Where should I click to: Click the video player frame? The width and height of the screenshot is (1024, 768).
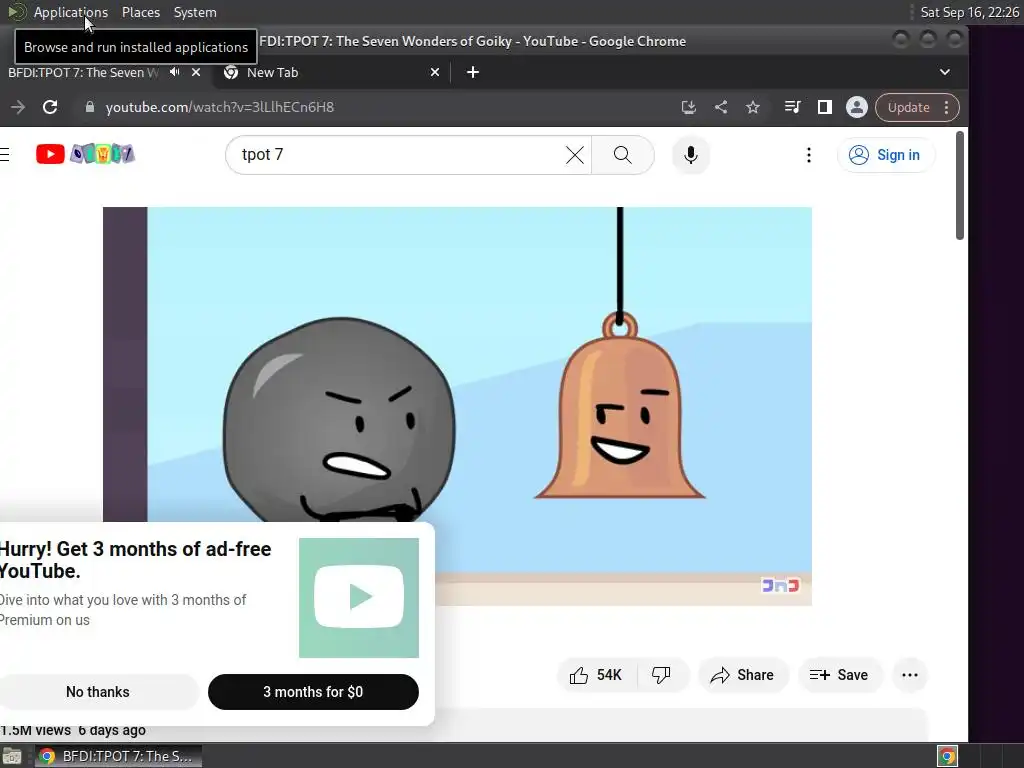[x=457, y=406]
